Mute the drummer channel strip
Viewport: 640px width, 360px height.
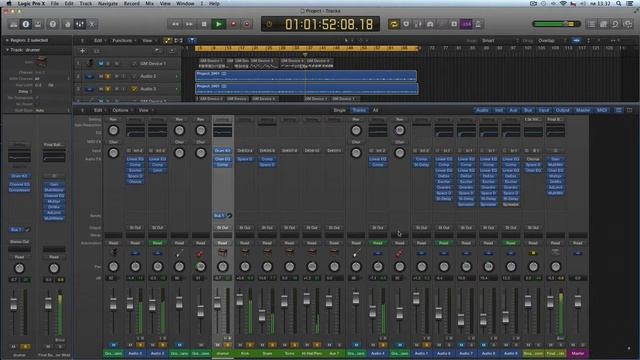coord(218,345)
